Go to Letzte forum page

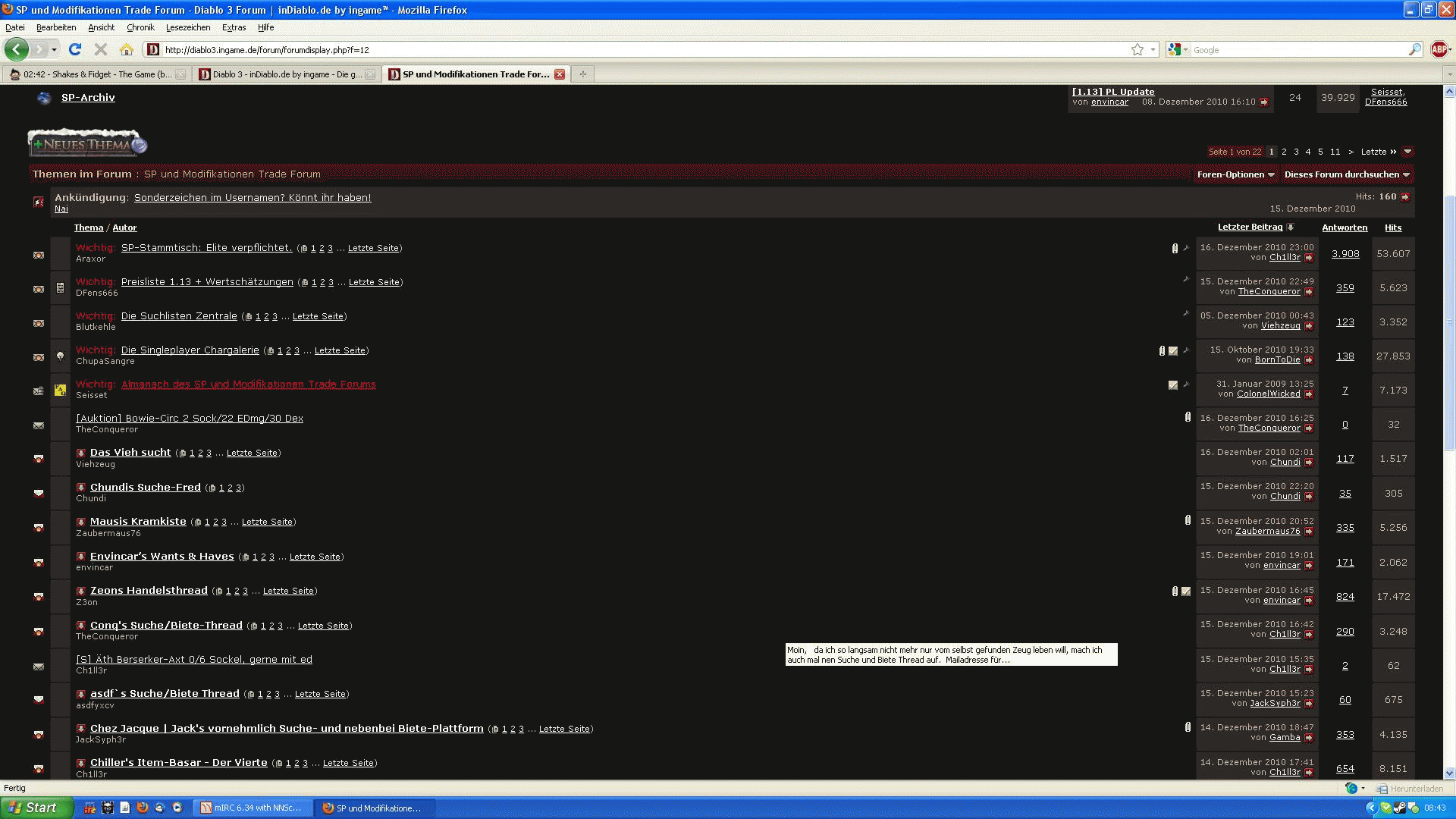[x=1378, y=152]
